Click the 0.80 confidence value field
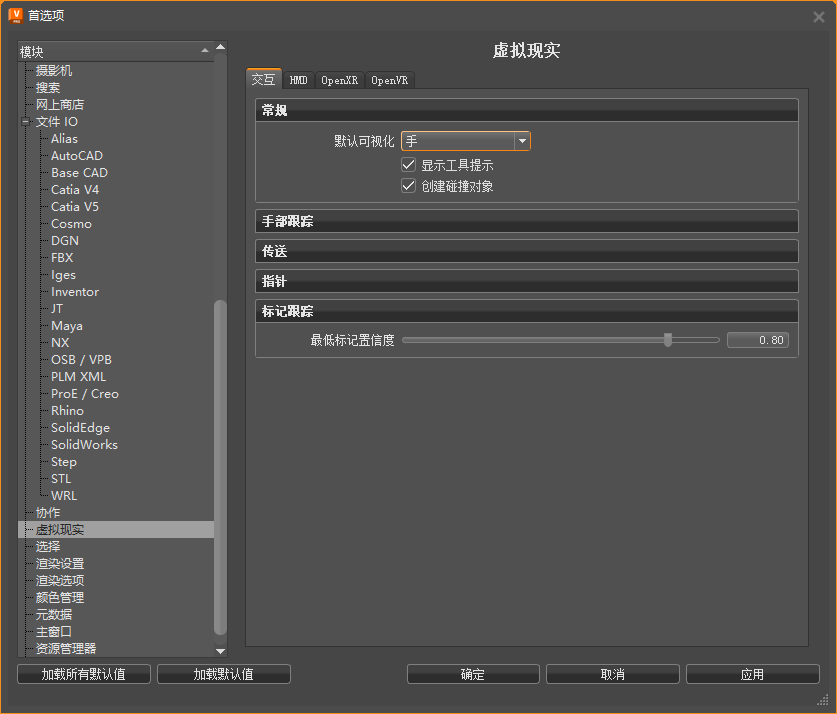837x714 pixels. (757, 340)
